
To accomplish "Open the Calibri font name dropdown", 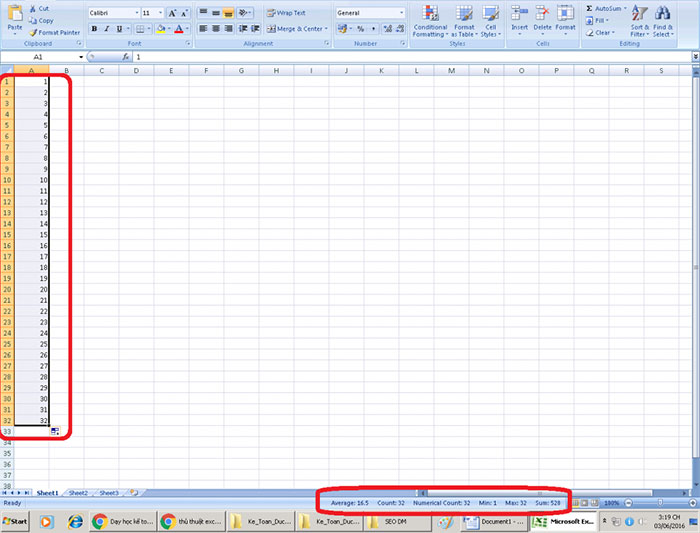I will click(x=137, y=13).
